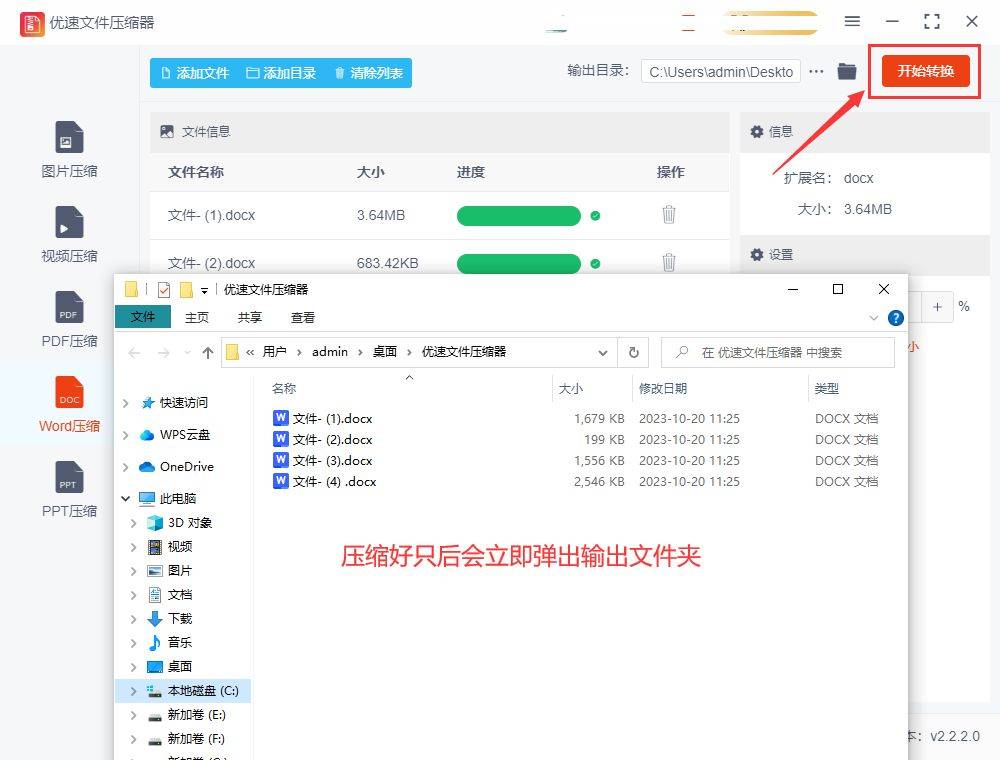Open the 主页 ribbon tab
Image resolution: width=1000 pixels, height=760 pixels.
click(x=196, y=317)
